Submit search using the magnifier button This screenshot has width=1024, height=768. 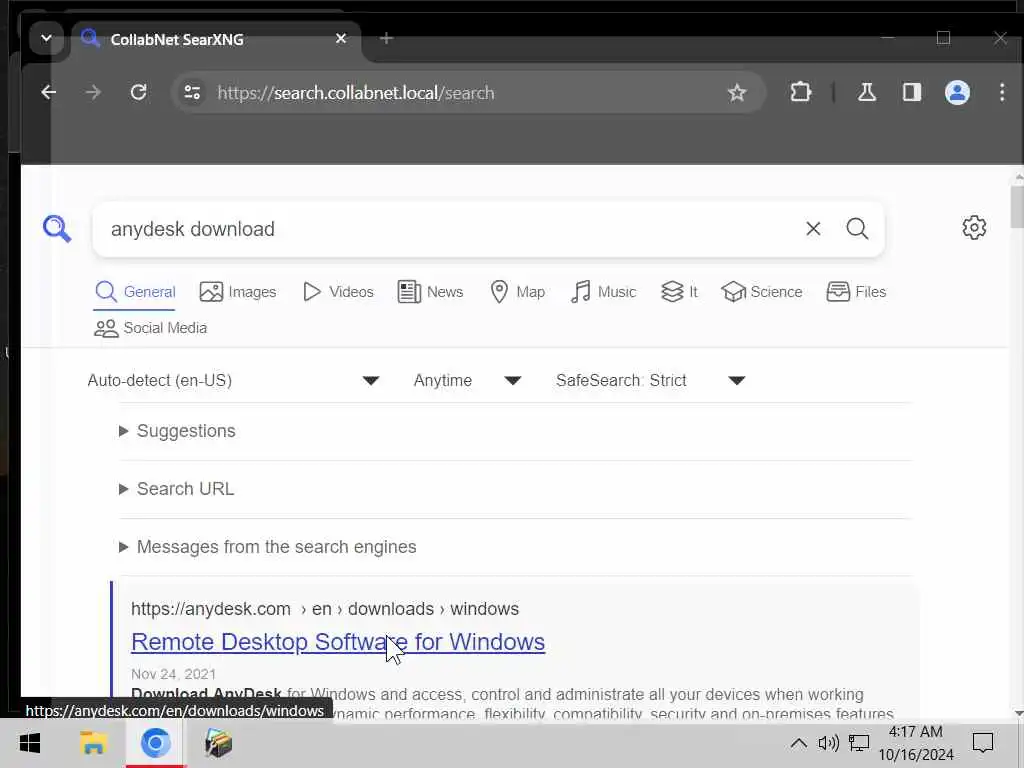point(857,229)
